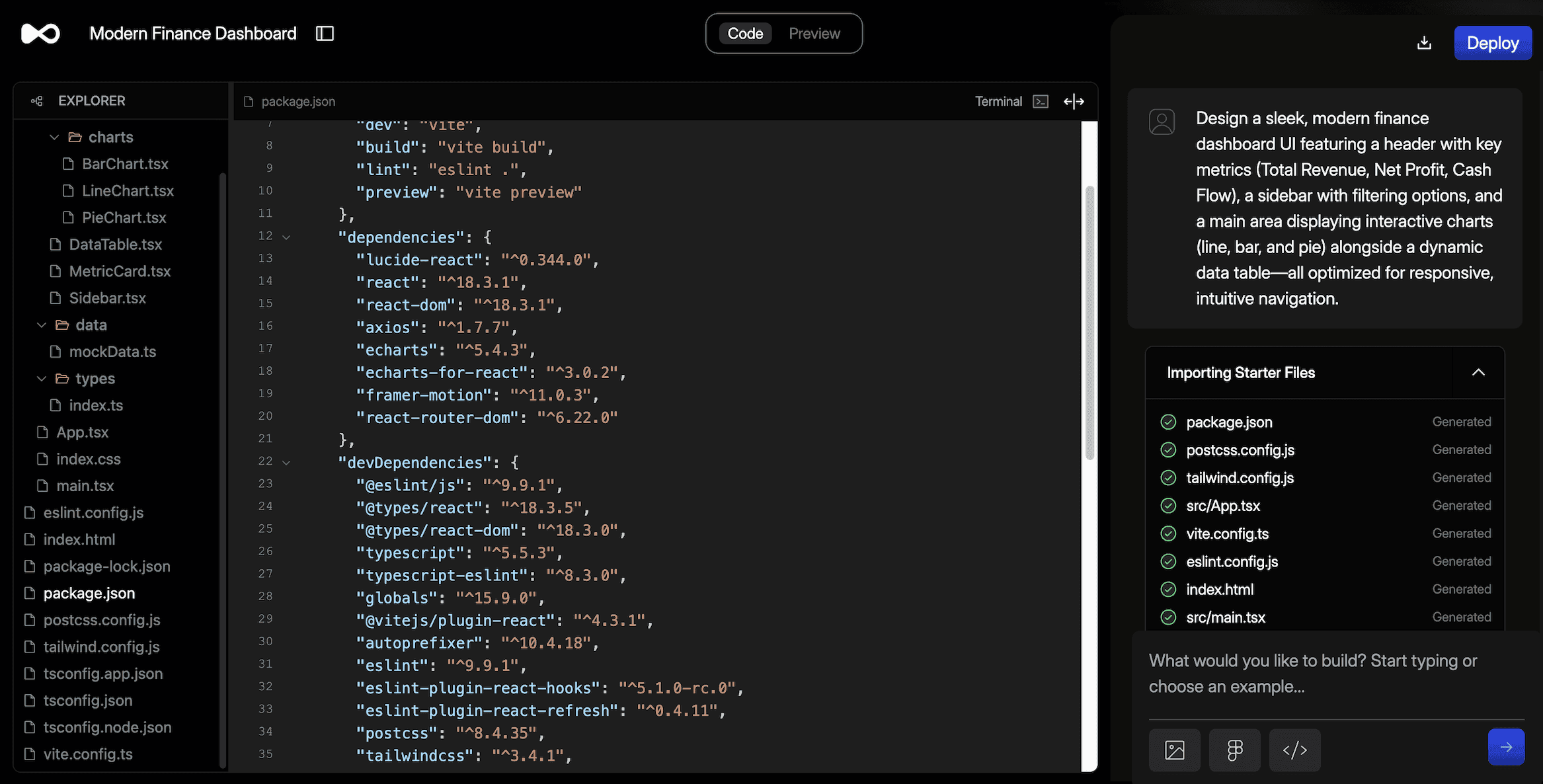1543x784 pixels.
Task: Open tailwind.config.js in explorer
Action: pyautogui.click(x=101, y=647)
